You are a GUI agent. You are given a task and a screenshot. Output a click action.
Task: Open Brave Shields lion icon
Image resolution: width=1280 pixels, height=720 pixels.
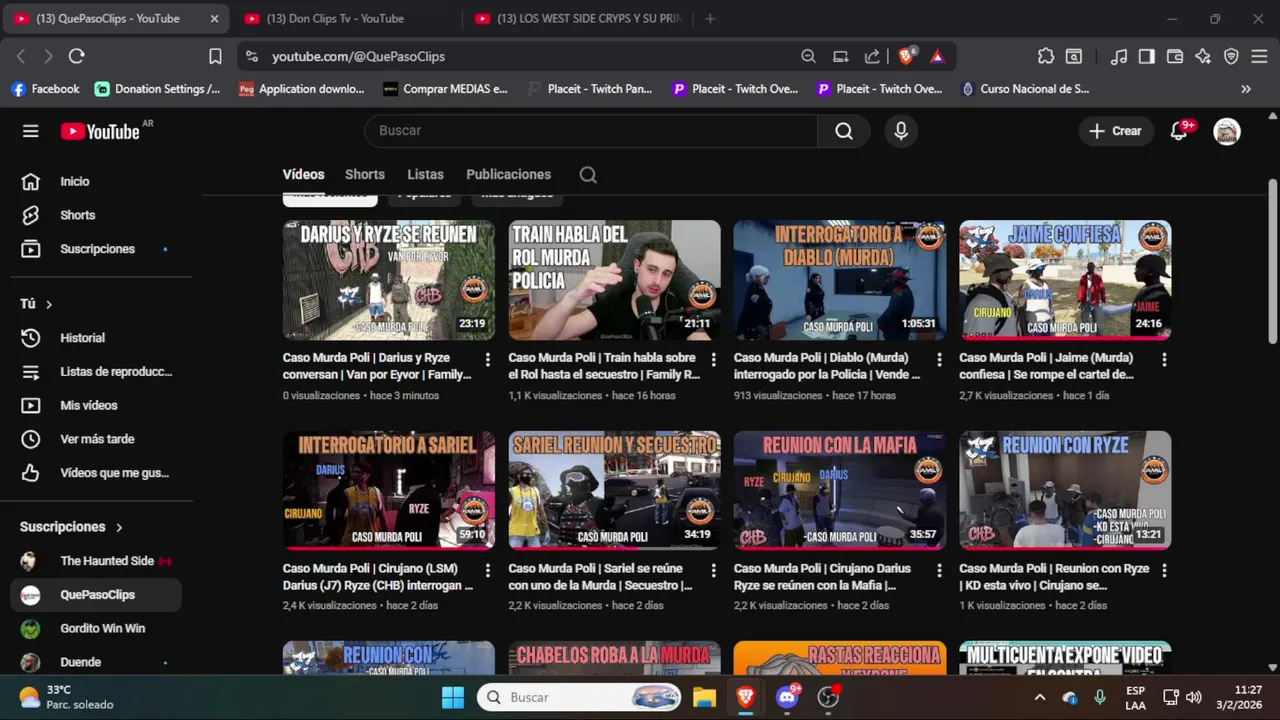pyautogui.click(x=907, y=56)
